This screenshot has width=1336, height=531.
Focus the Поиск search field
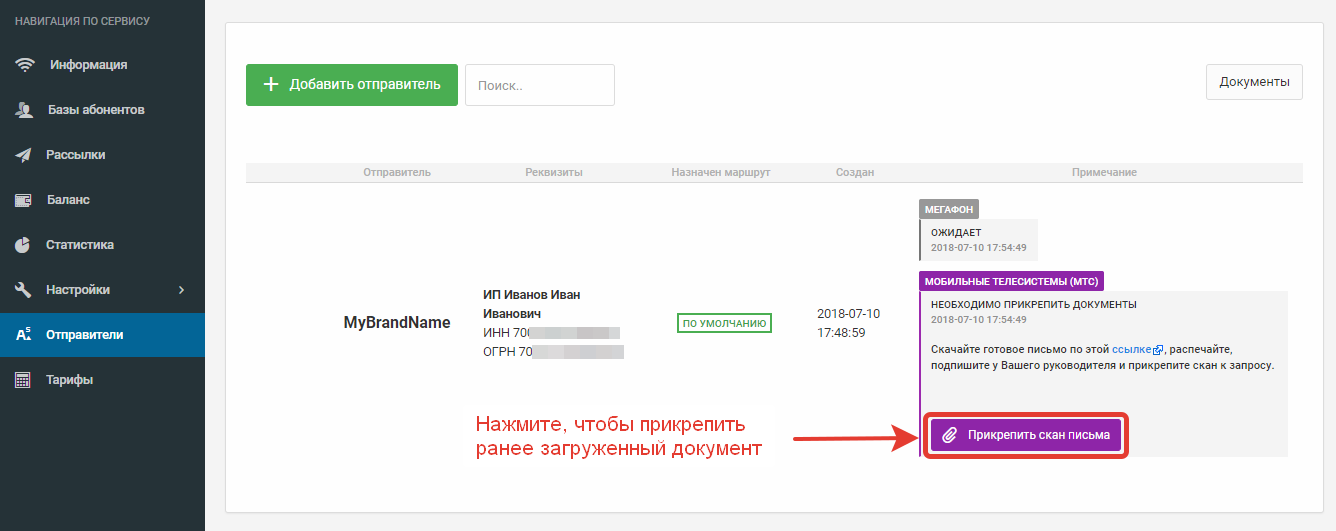pos(539,85)
